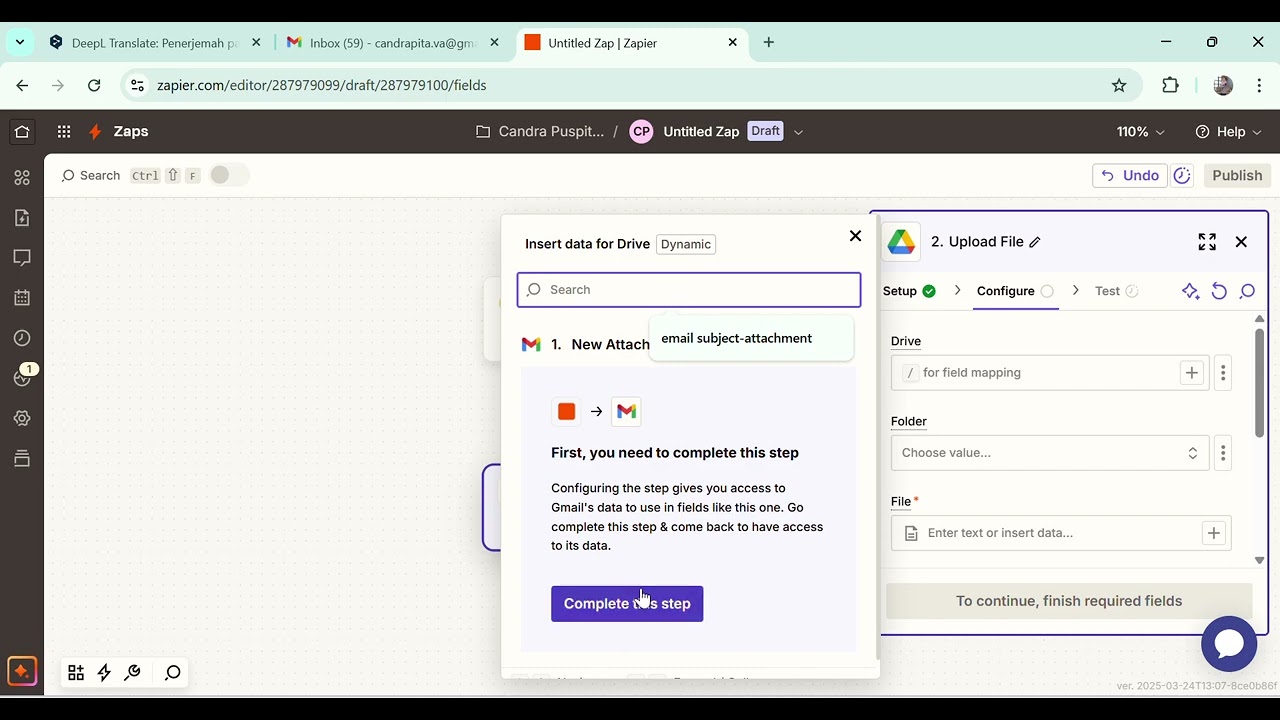The image size is (1280, 720).
Task: Switch to the Setup tab
Action: coord(909,291)
